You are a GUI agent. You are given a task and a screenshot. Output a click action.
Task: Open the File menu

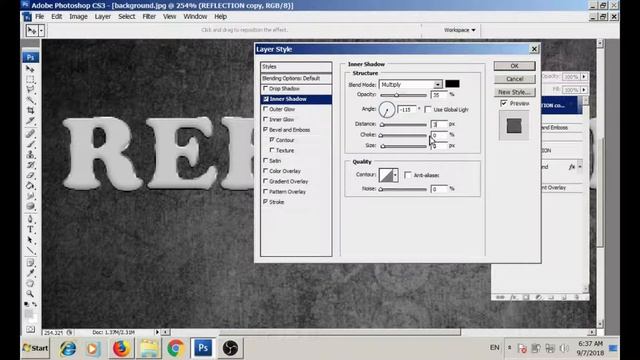click(40, 17)
